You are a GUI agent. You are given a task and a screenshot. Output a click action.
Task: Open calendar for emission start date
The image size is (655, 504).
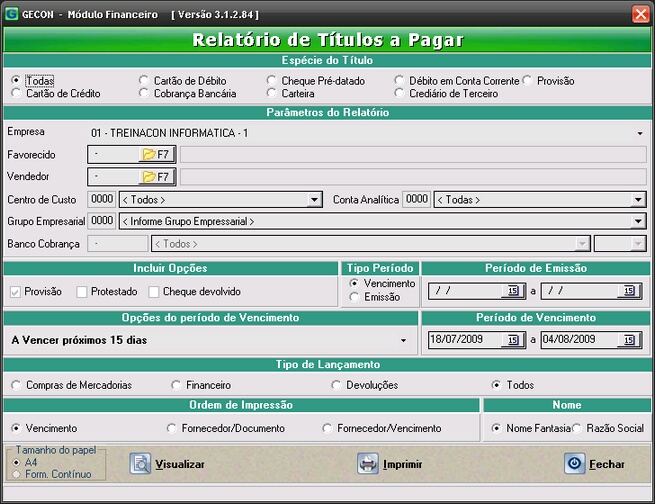[x=513, y=291]
